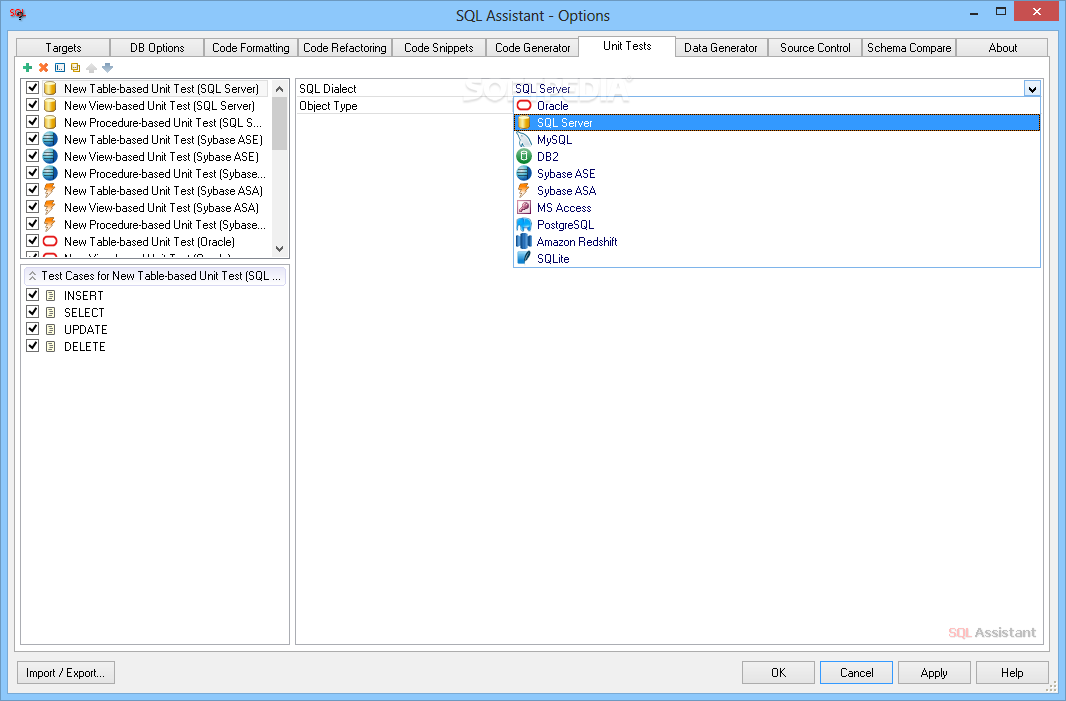This screenshot has width=1066, height=701.
Task: Click the gray move up arrow icon
Action: 91,67
